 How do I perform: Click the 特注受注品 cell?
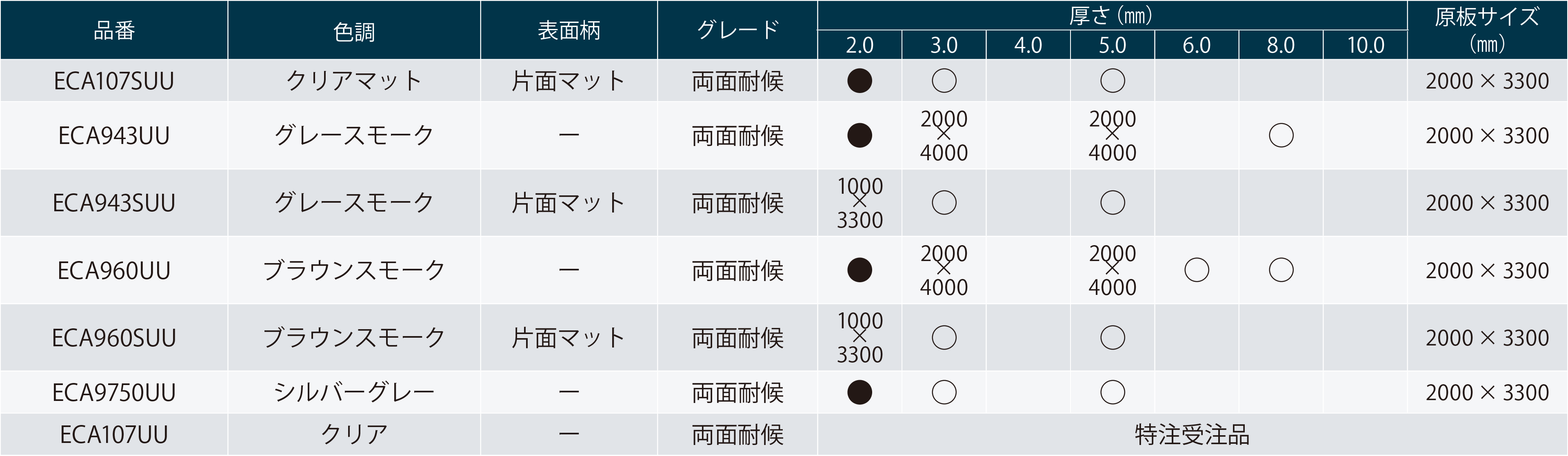[x=1192, y=435]
